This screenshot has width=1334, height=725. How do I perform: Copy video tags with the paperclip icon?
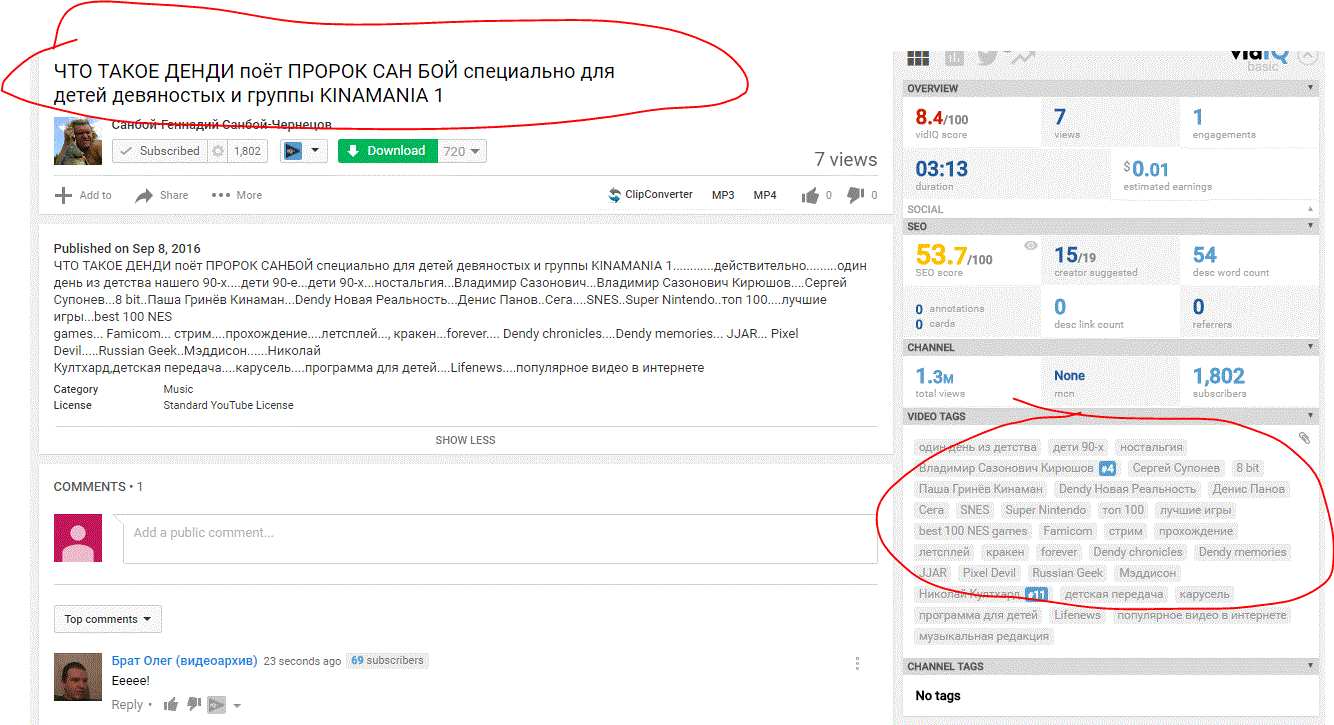click(x=1304, y=438)
